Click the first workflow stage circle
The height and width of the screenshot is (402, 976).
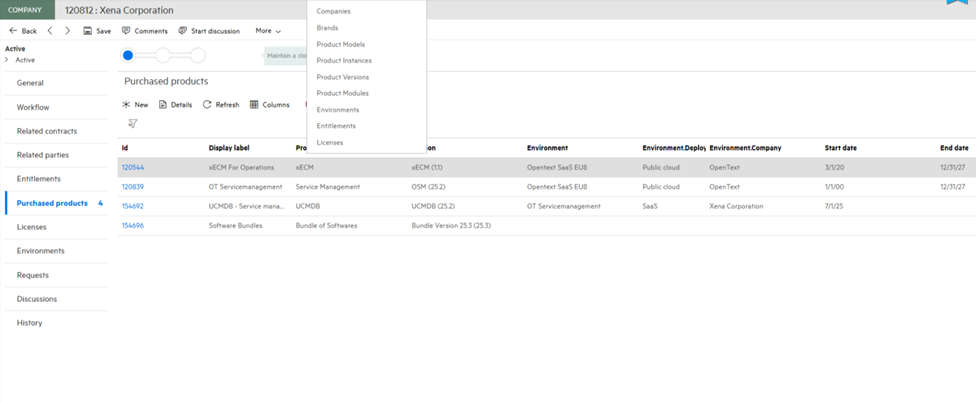(128, 55)
